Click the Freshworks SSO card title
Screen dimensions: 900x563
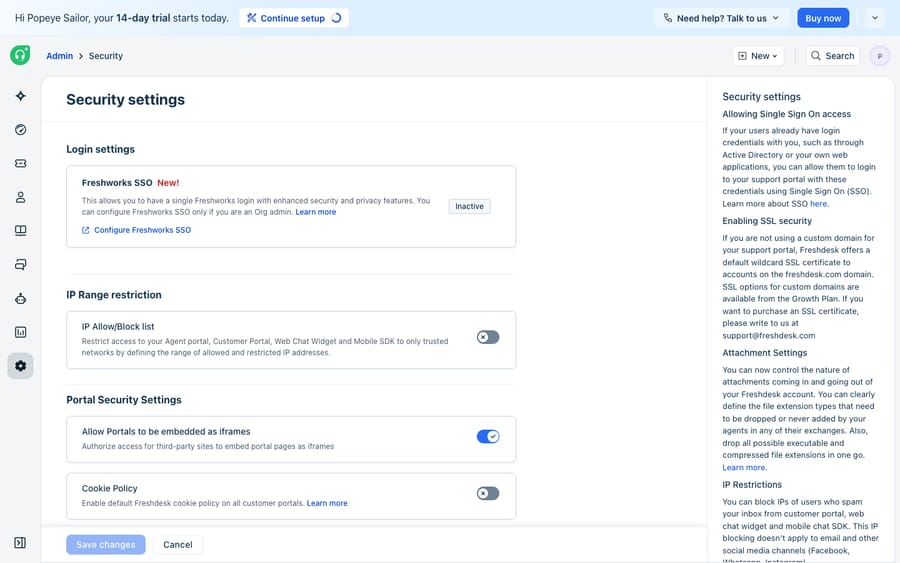(x=117, y=183)
